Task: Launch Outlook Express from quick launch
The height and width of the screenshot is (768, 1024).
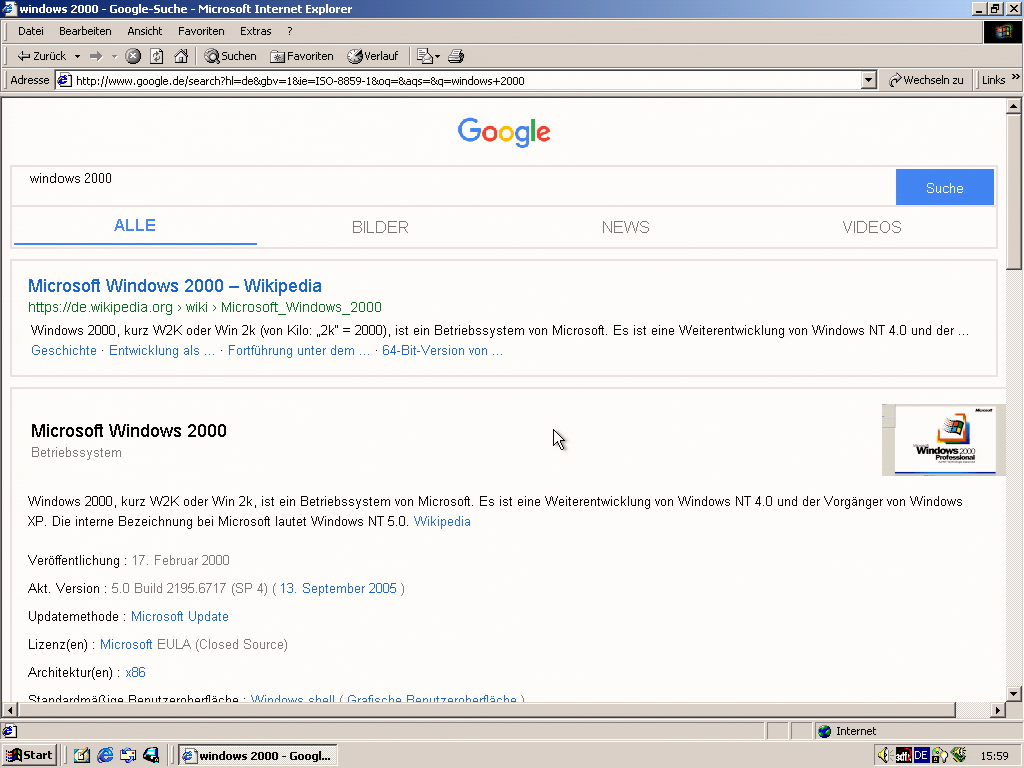Action: 128,756
